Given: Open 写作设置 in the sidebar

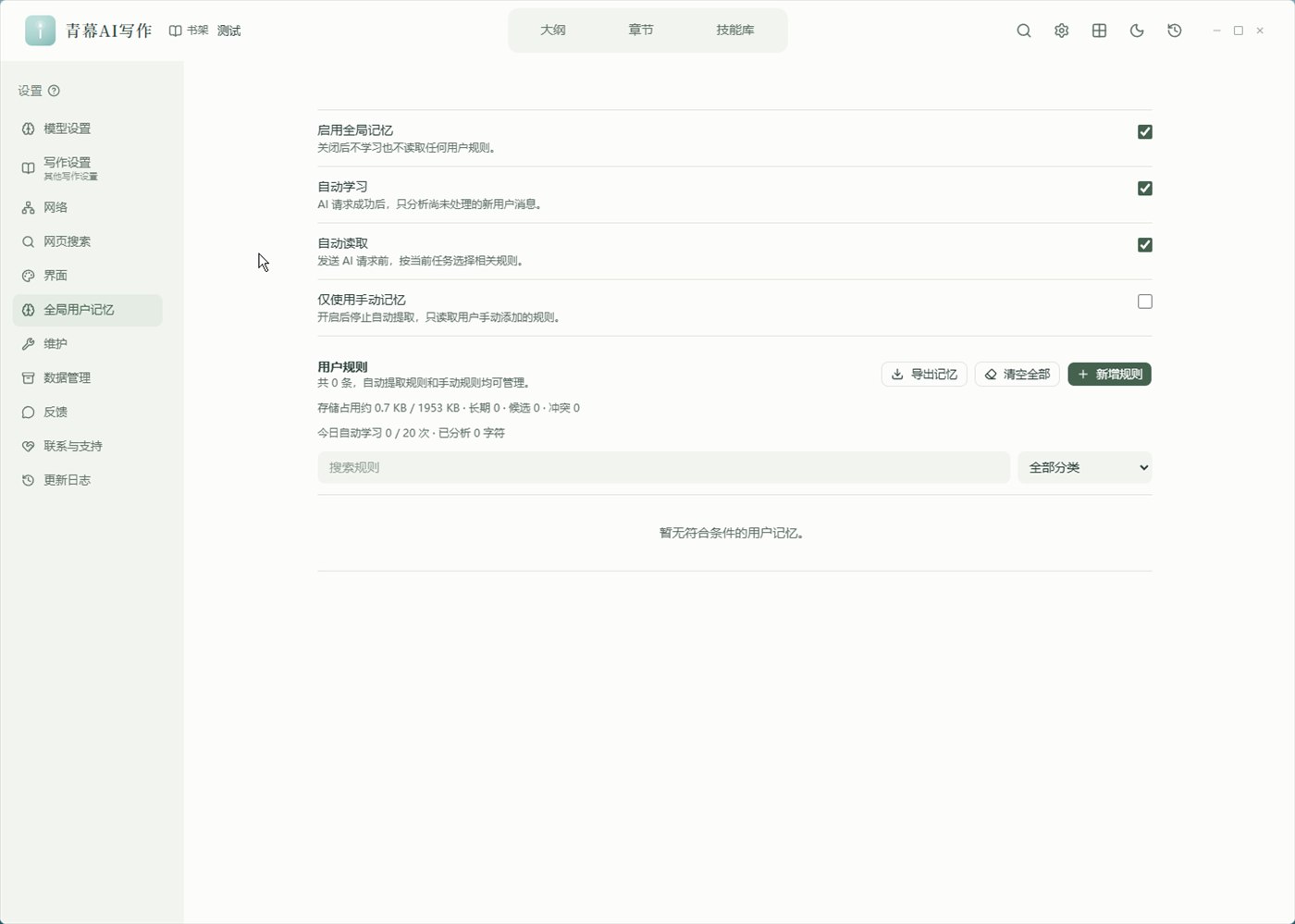Looking at the screenshot, I should pyautogui.click(x=88, y=168).
